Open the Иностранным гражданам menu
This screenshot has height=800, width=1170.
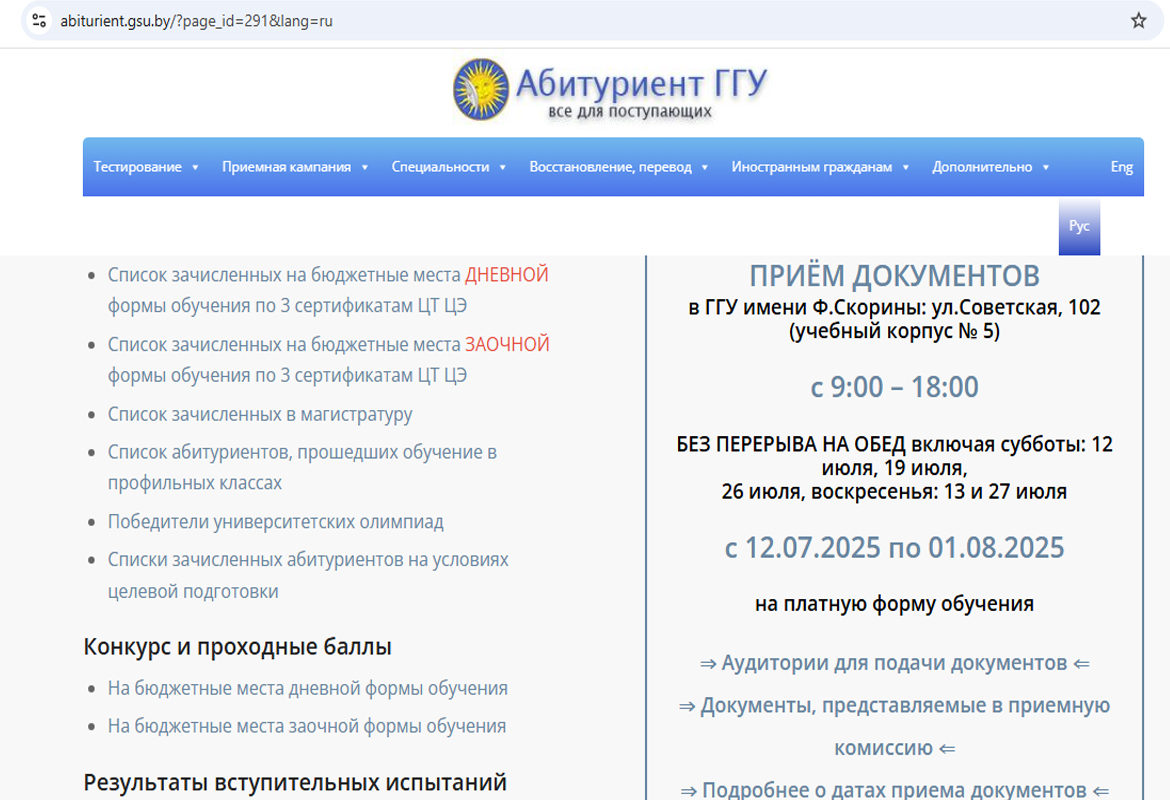pos(819,167)
